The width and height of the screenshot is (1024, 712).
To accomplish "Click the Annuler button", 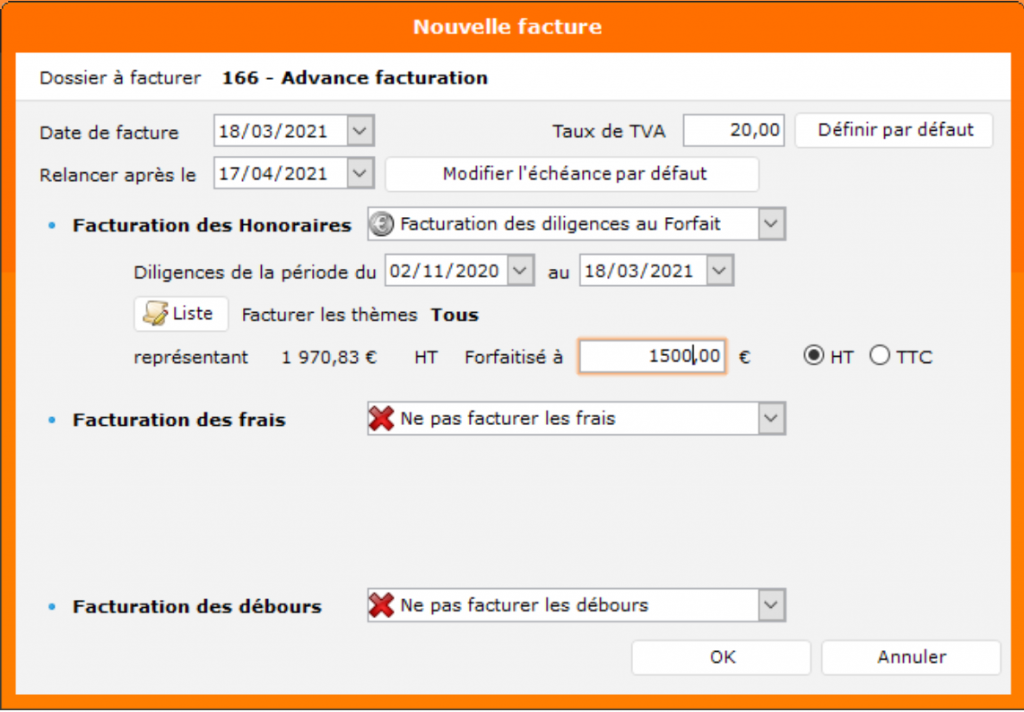I will tap(911, 657).
